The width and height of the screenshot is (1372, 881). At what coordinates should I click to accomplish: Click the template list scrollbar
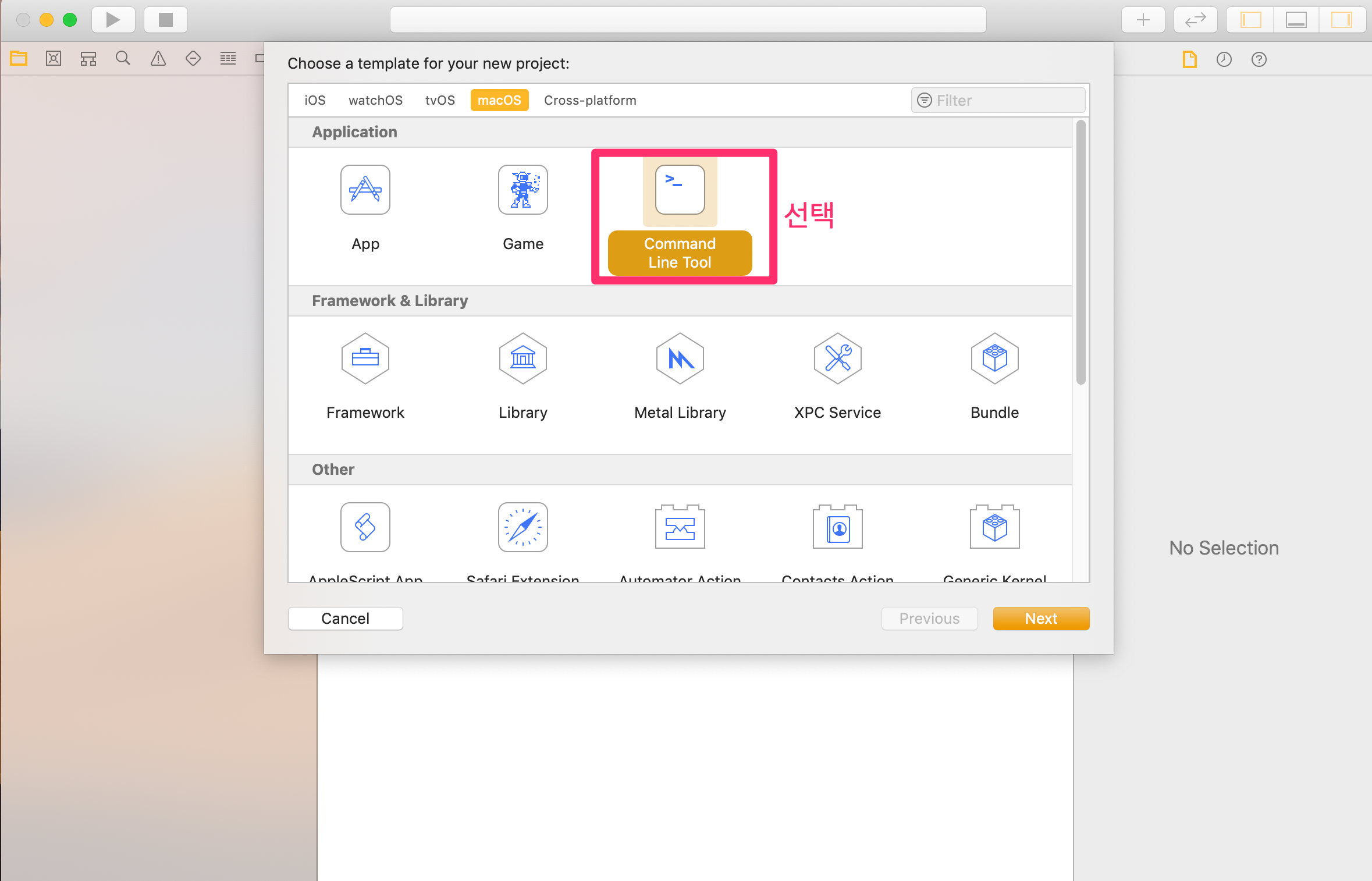1080,253
